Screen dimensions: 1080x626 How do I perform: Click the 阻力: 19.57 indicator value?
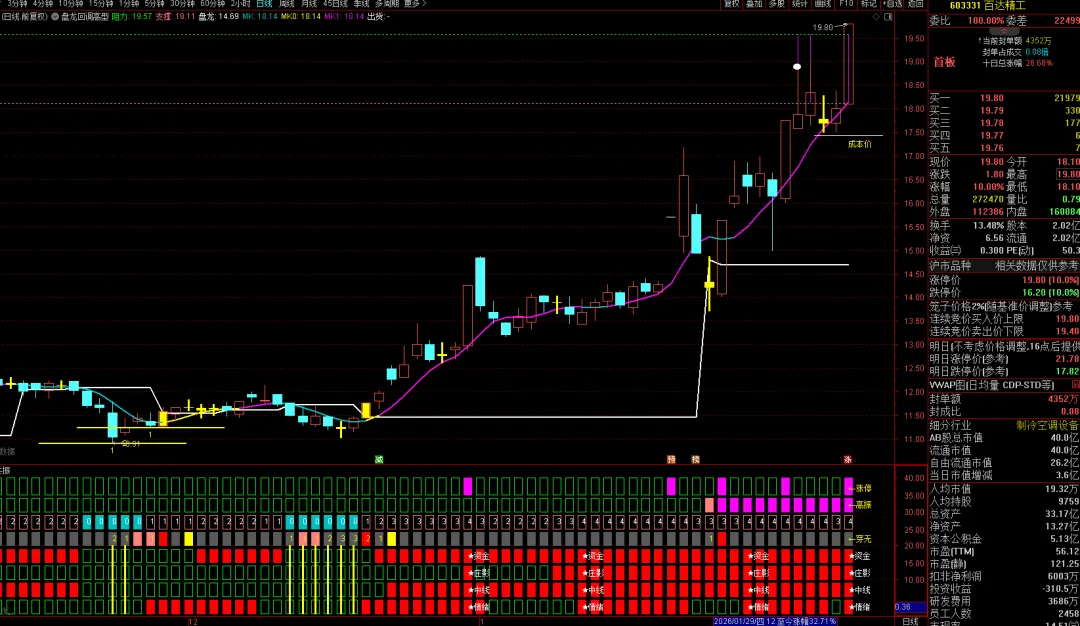coord(132,17)
